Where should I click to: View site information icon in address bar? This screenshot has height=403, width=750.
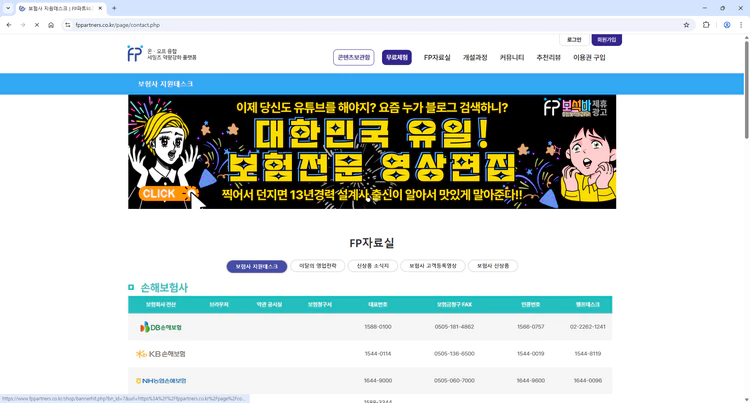click(68, 25)
